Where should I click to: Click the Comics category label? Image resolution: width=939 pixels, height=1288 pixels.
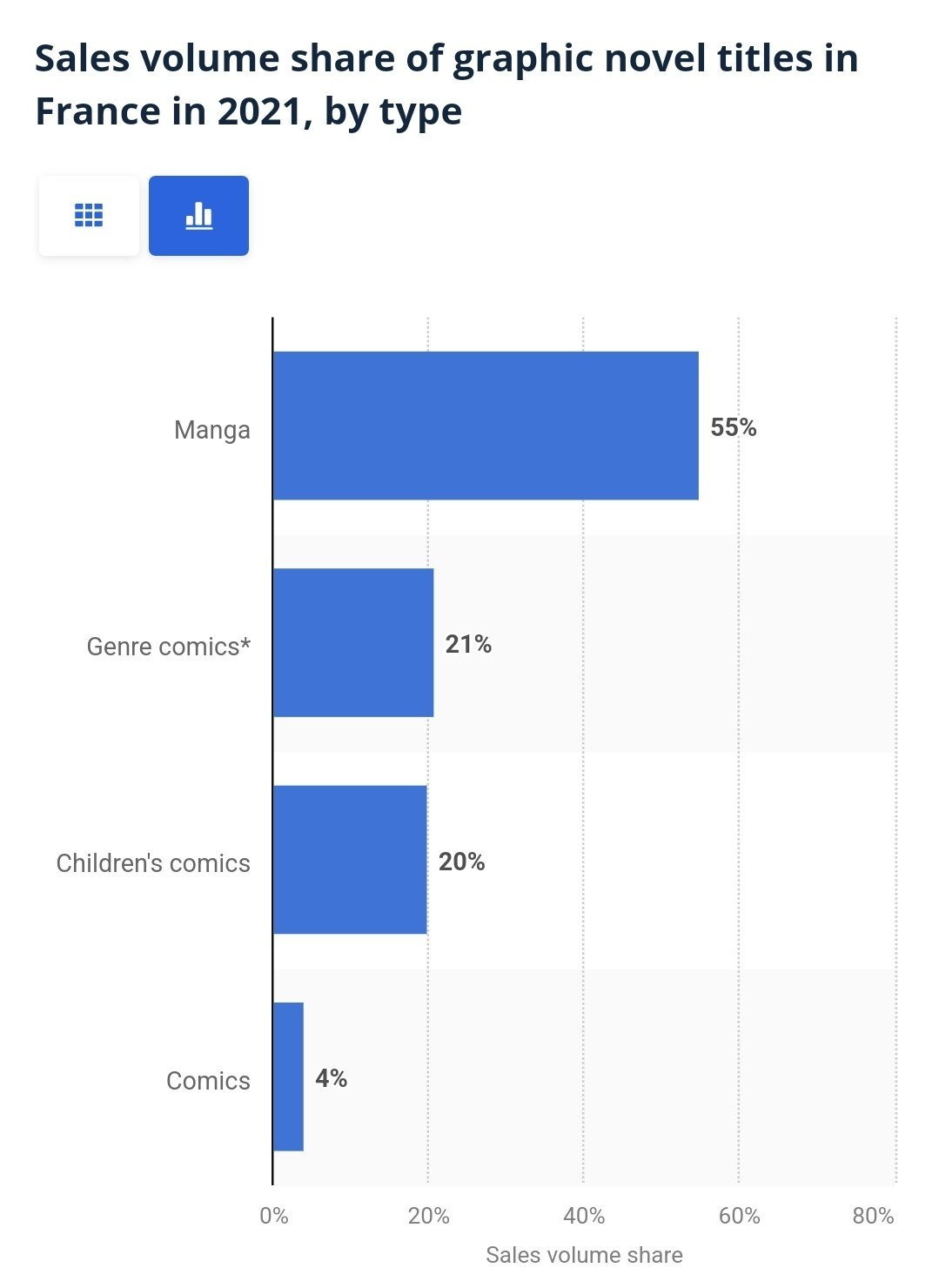click(208, 1081)
